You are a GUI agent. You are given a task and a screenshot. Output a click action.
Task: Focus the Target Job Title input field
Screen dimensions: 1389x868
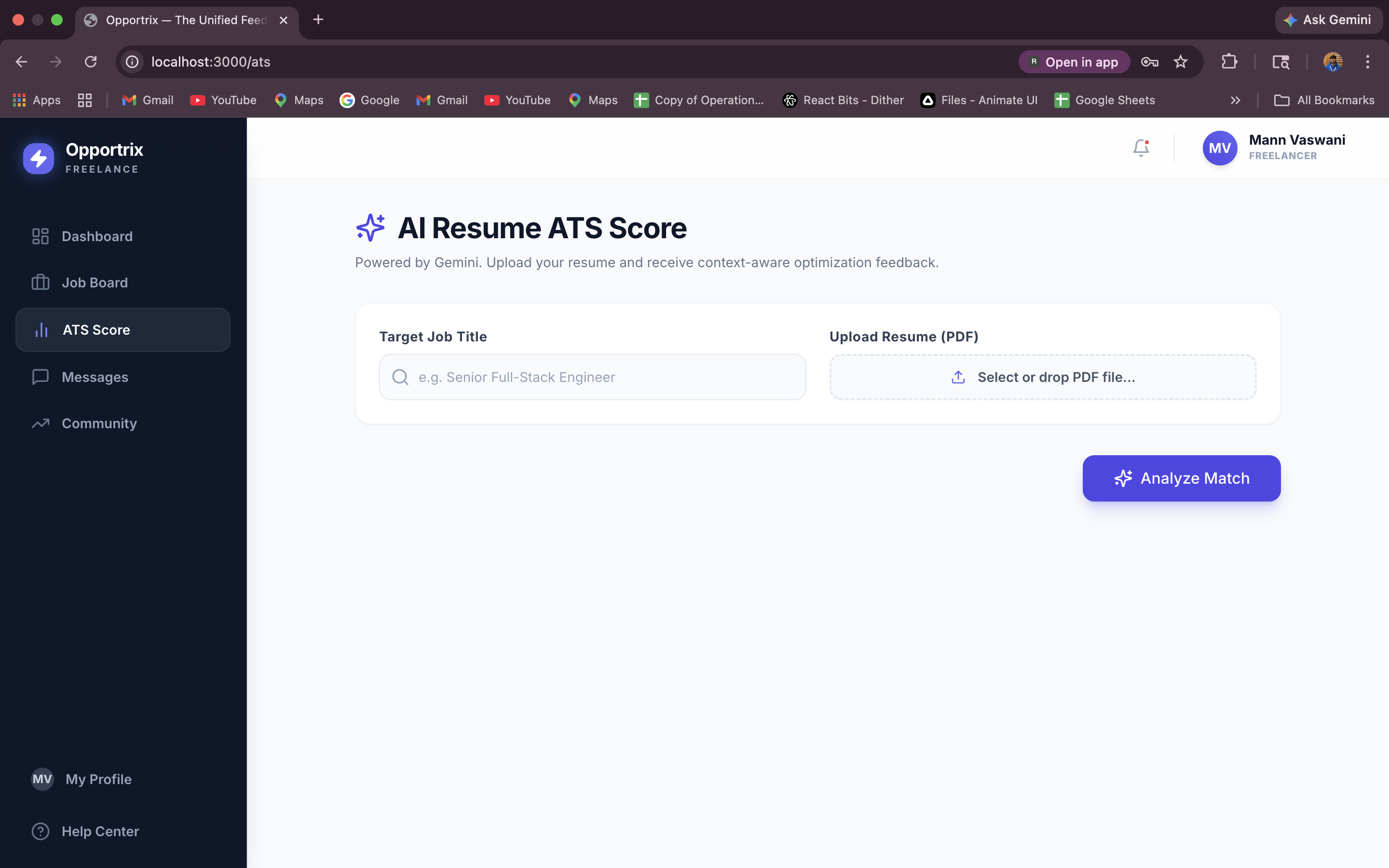coord(592,377)
